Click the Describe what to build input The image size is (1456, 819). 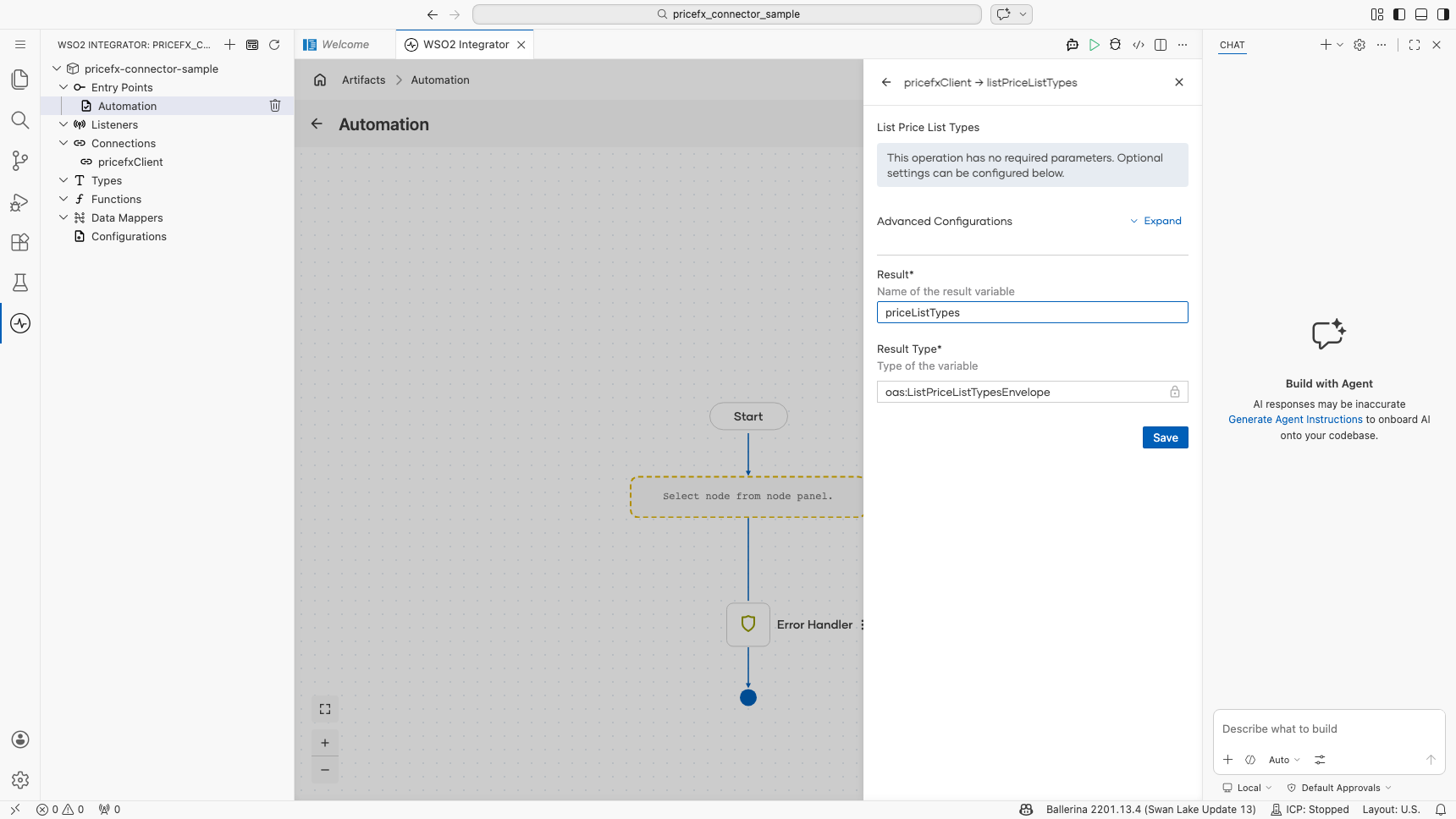[1329, 729]
